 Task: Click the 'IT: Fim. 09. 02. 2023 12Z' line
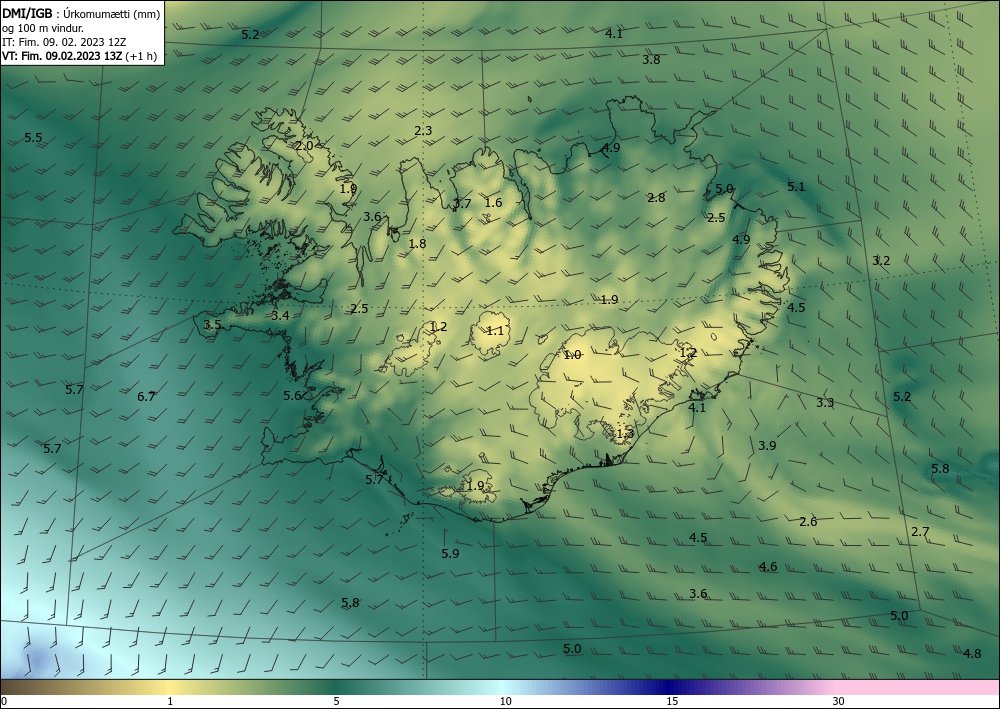[x=64, y=42]
